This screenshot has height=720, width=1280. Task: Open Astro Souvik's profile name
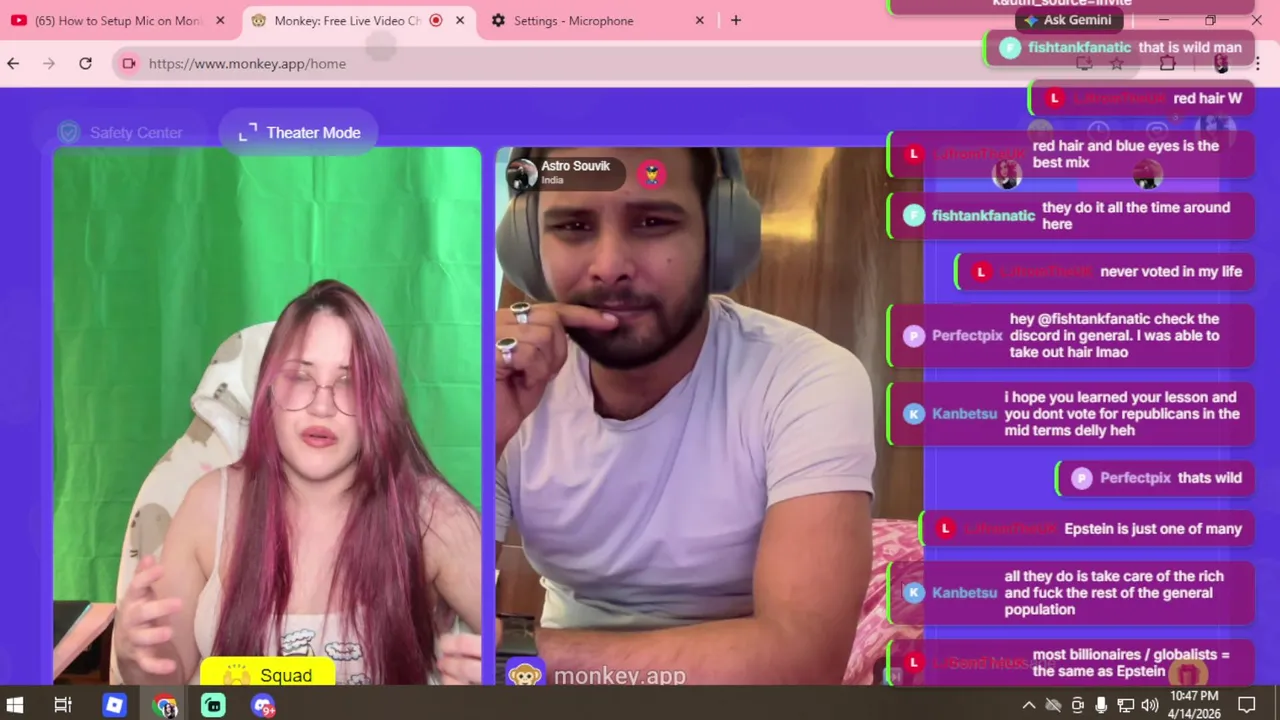pyautogui.click(x=575, y=166)
